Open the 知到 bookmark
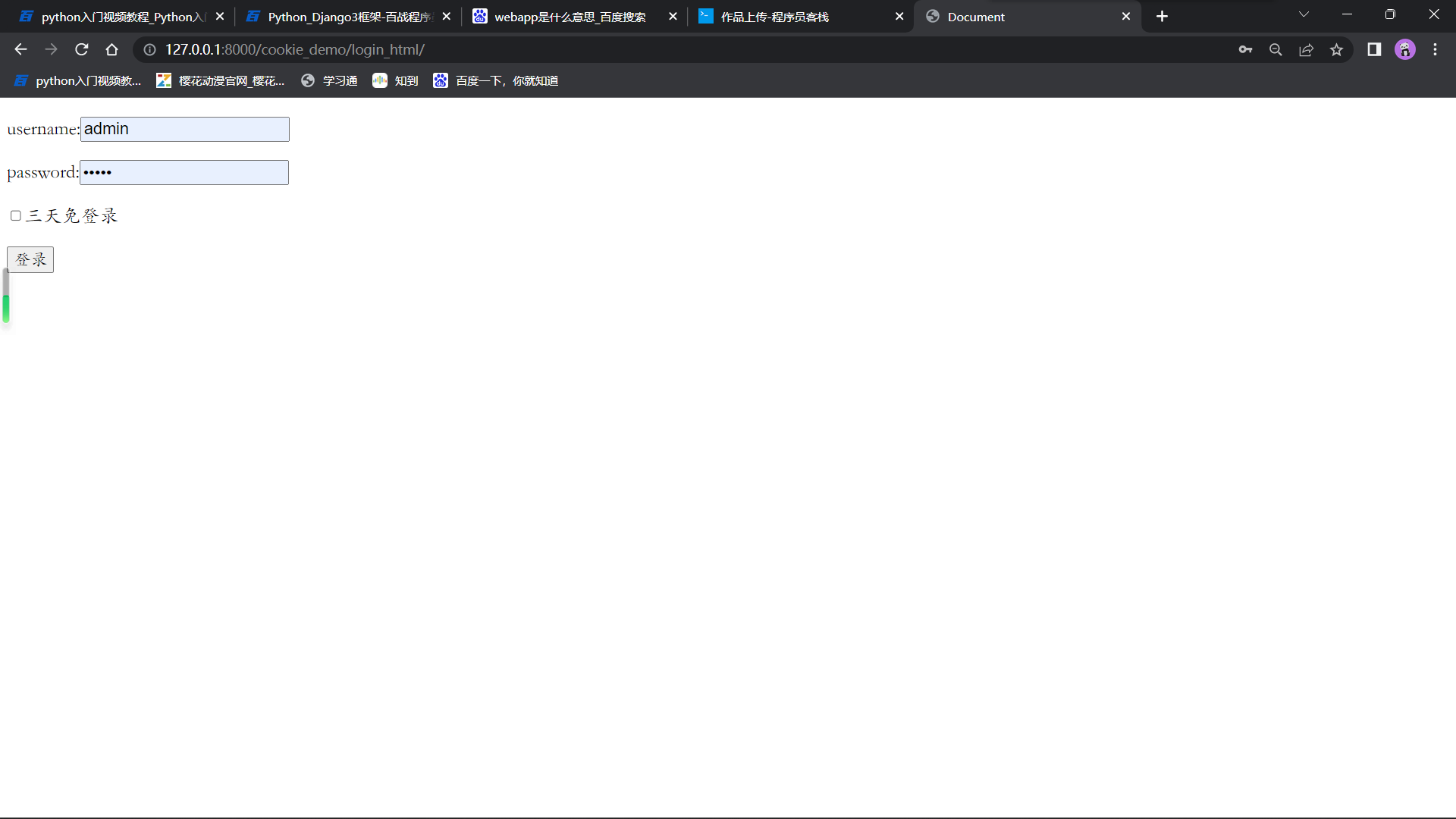 [395, 80]
